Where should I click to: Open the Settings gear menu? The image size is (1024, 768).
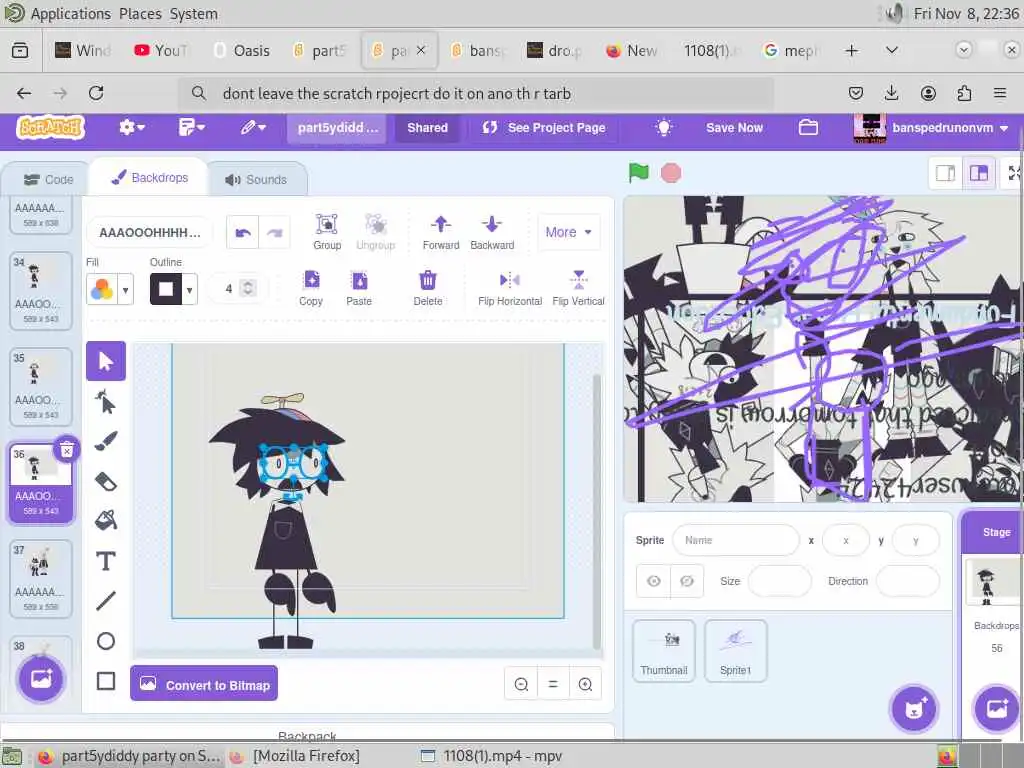[x=131, y=128]
